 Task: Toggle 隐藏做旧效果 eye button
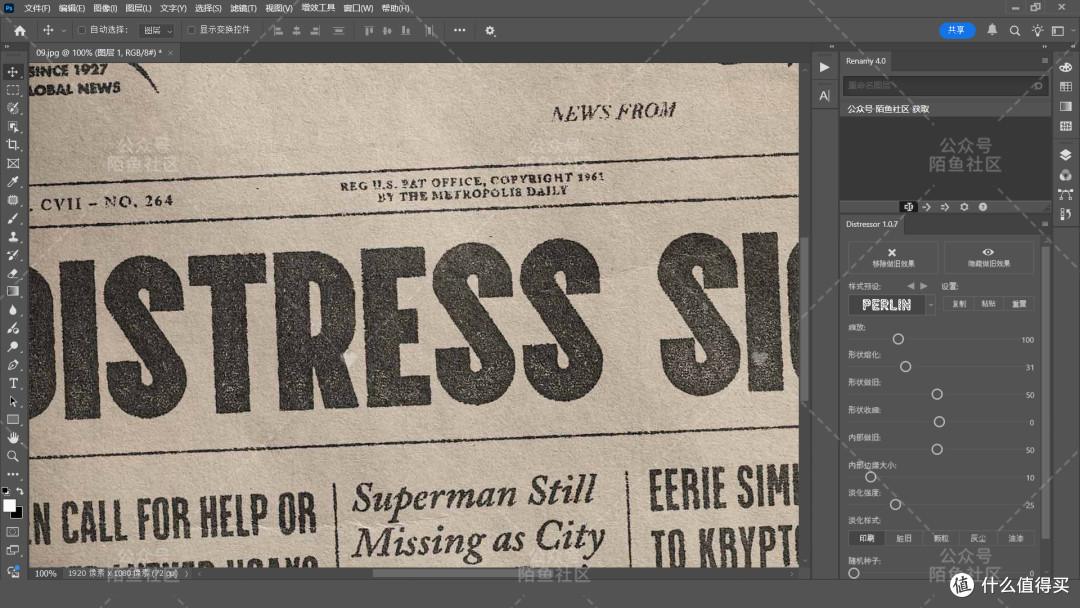[x=988, y=257]
